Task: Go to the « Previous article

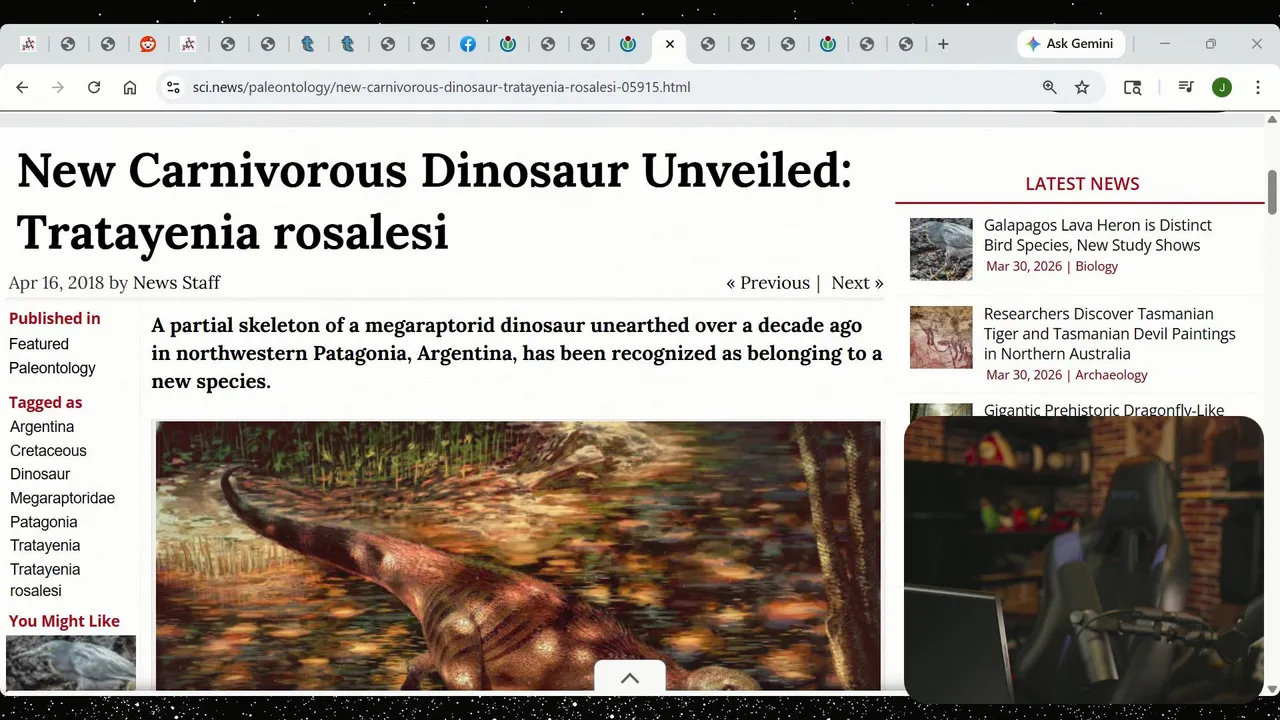Action: (x=768, y=283)
